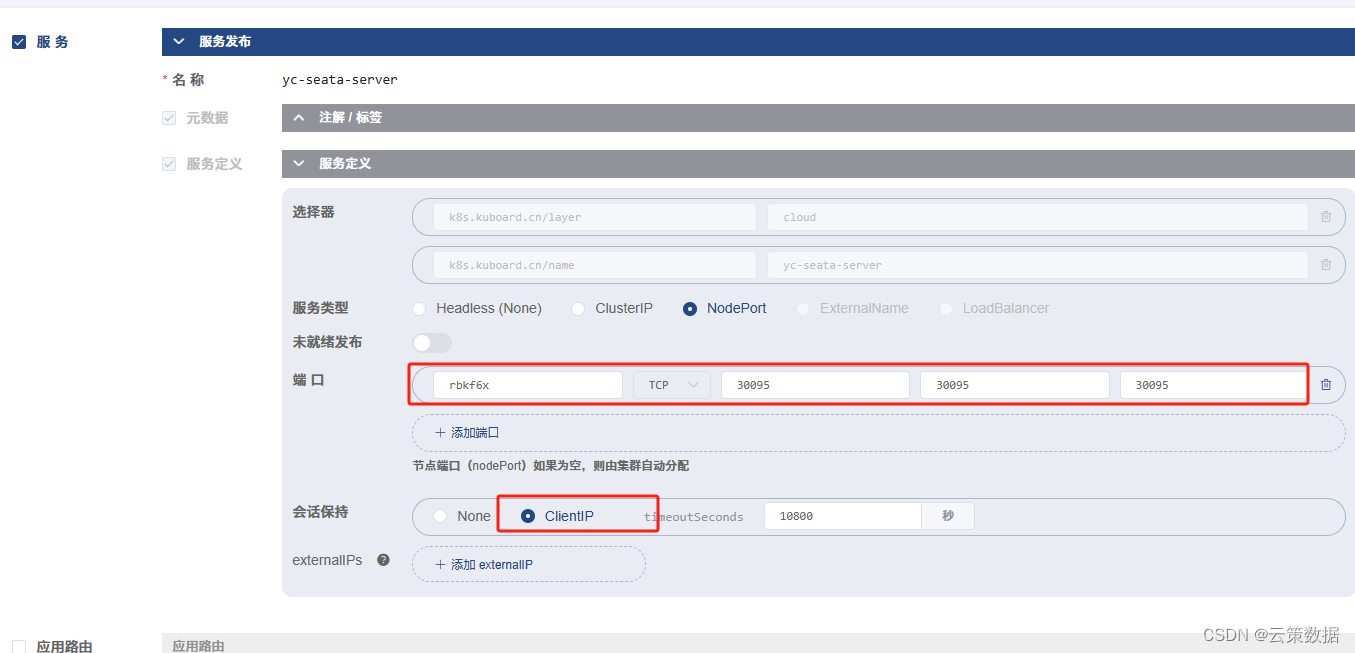Select Headless (None) service type
Viewport: 1355px width, 653px height.
[x=419, y=308]
